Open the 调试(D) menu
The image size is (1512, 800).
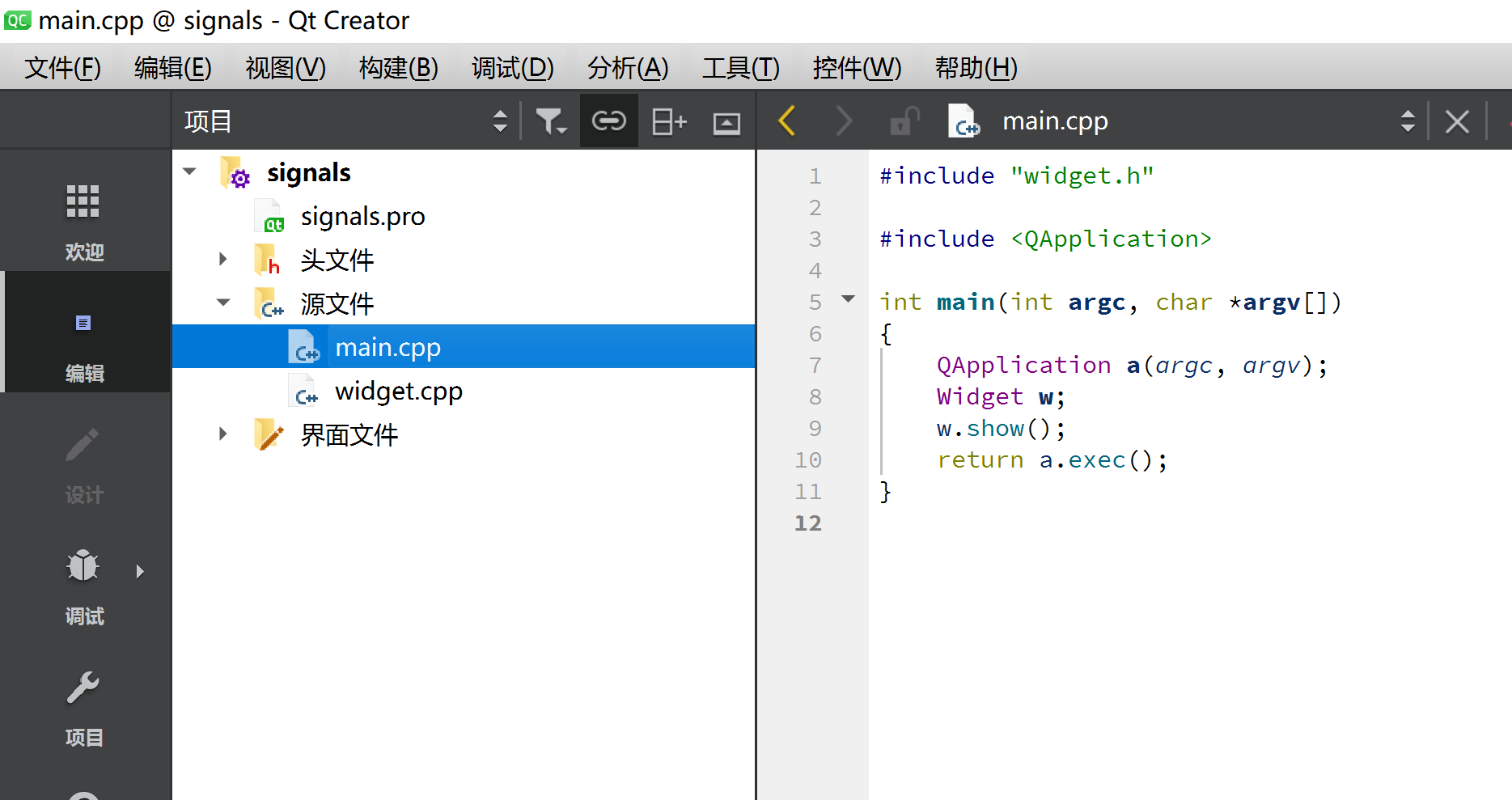(x=513, y=68)
